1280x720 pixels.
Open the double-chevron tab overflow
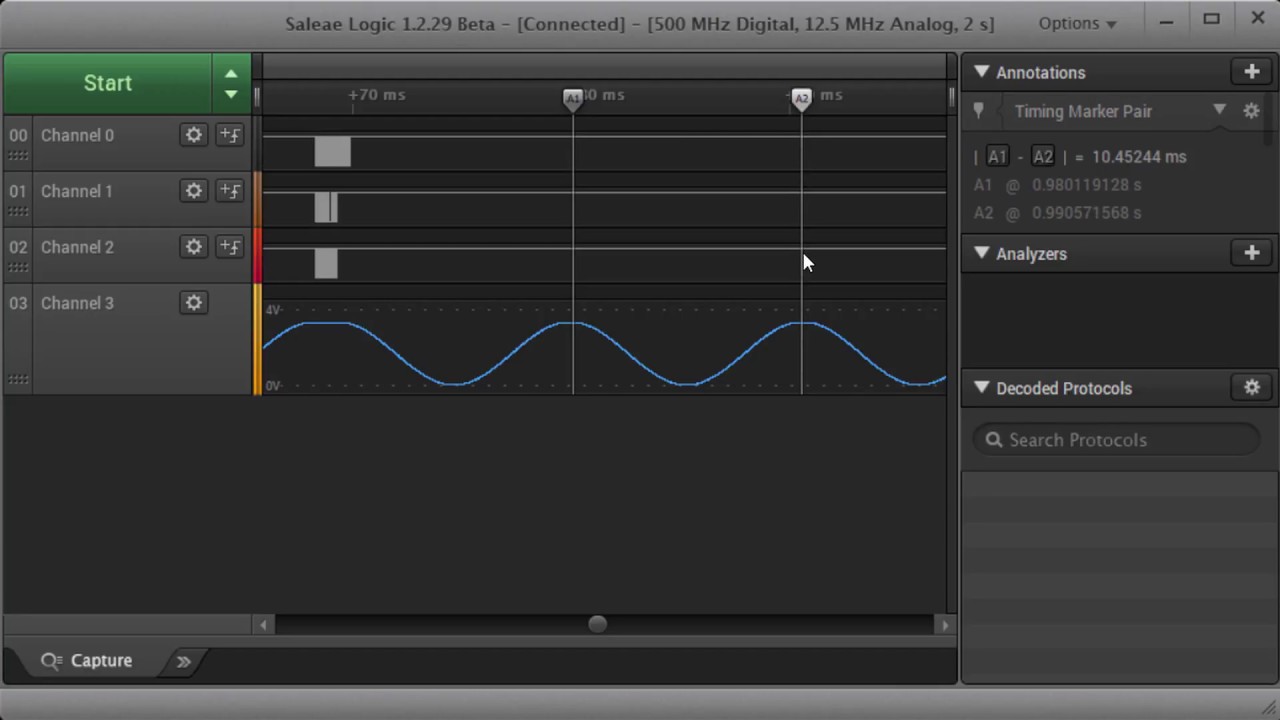184,661
